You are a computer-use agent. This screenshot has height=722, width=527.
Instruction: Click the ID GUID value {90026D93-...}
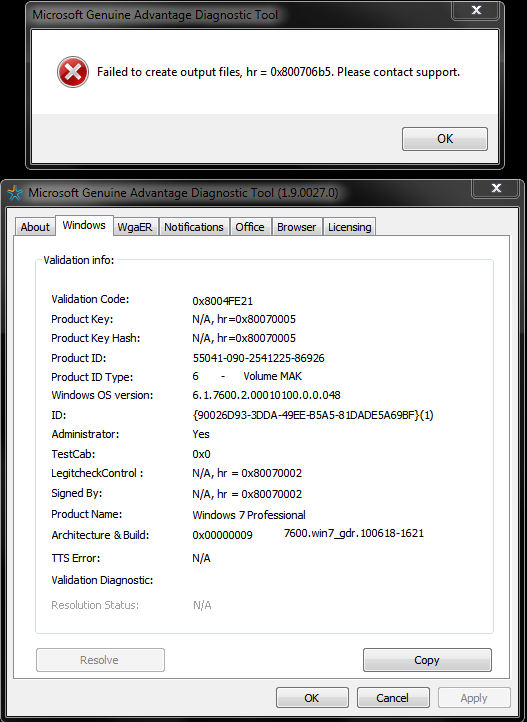[313, 415]
